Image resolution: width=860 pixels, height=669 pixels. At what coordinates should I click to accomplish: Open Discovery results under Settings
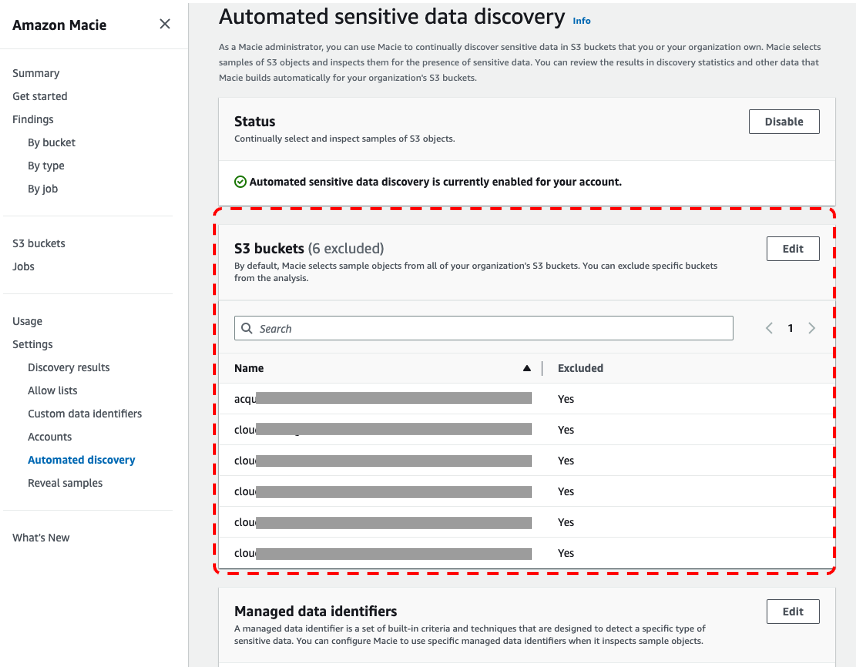coord(69,367)
